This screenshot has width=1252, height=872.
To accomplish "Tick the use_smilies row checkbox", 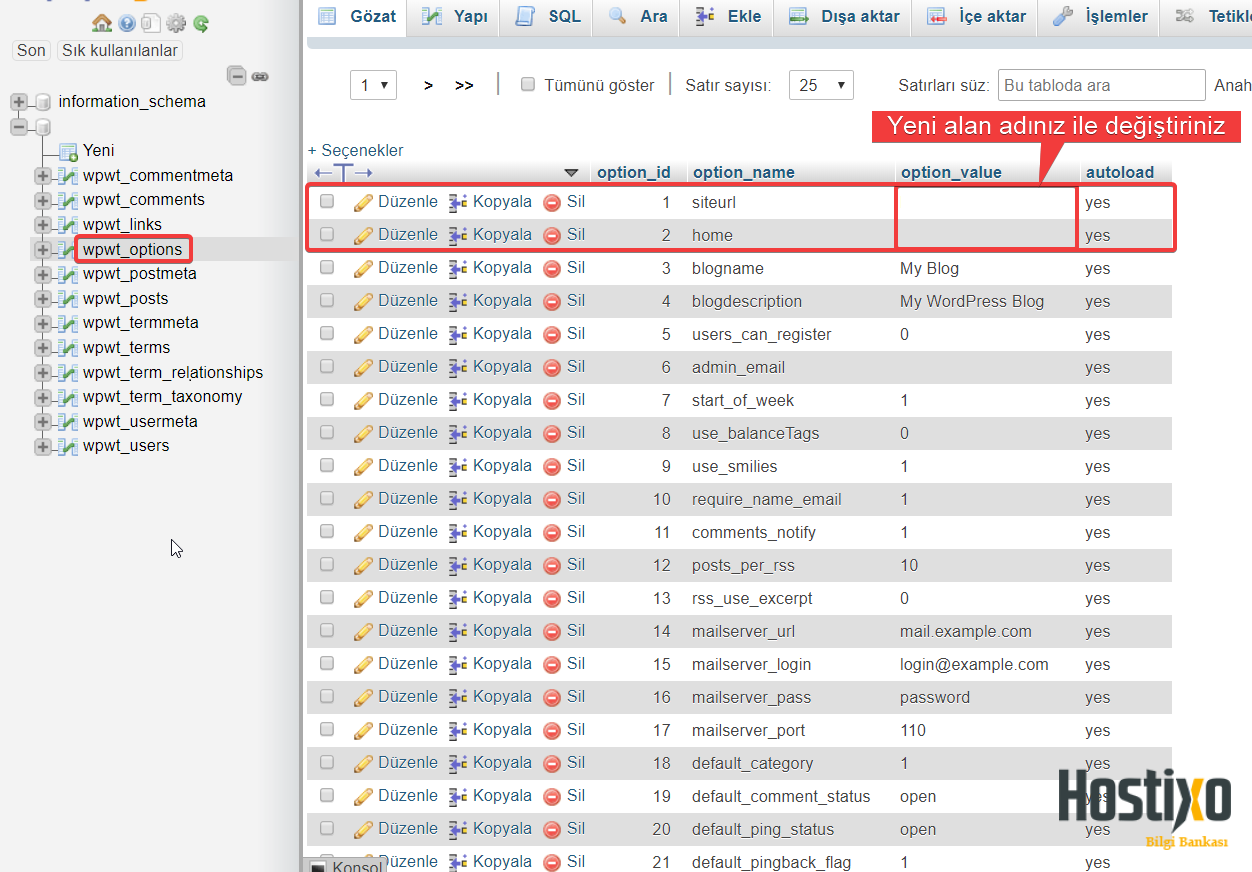I will [327, 466].
